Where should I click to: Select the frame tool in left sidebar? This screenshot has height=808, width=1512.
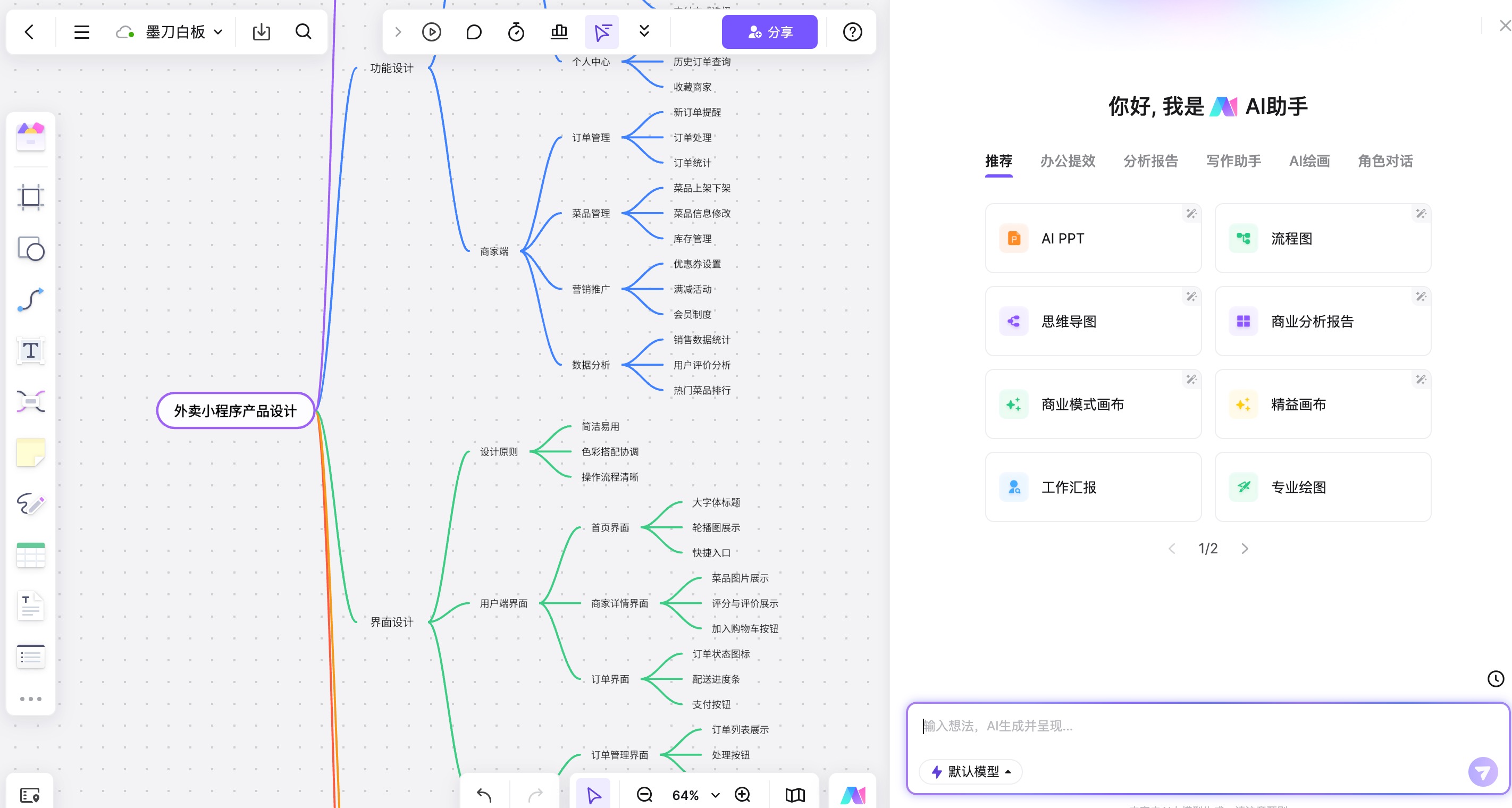coord(30,197)
